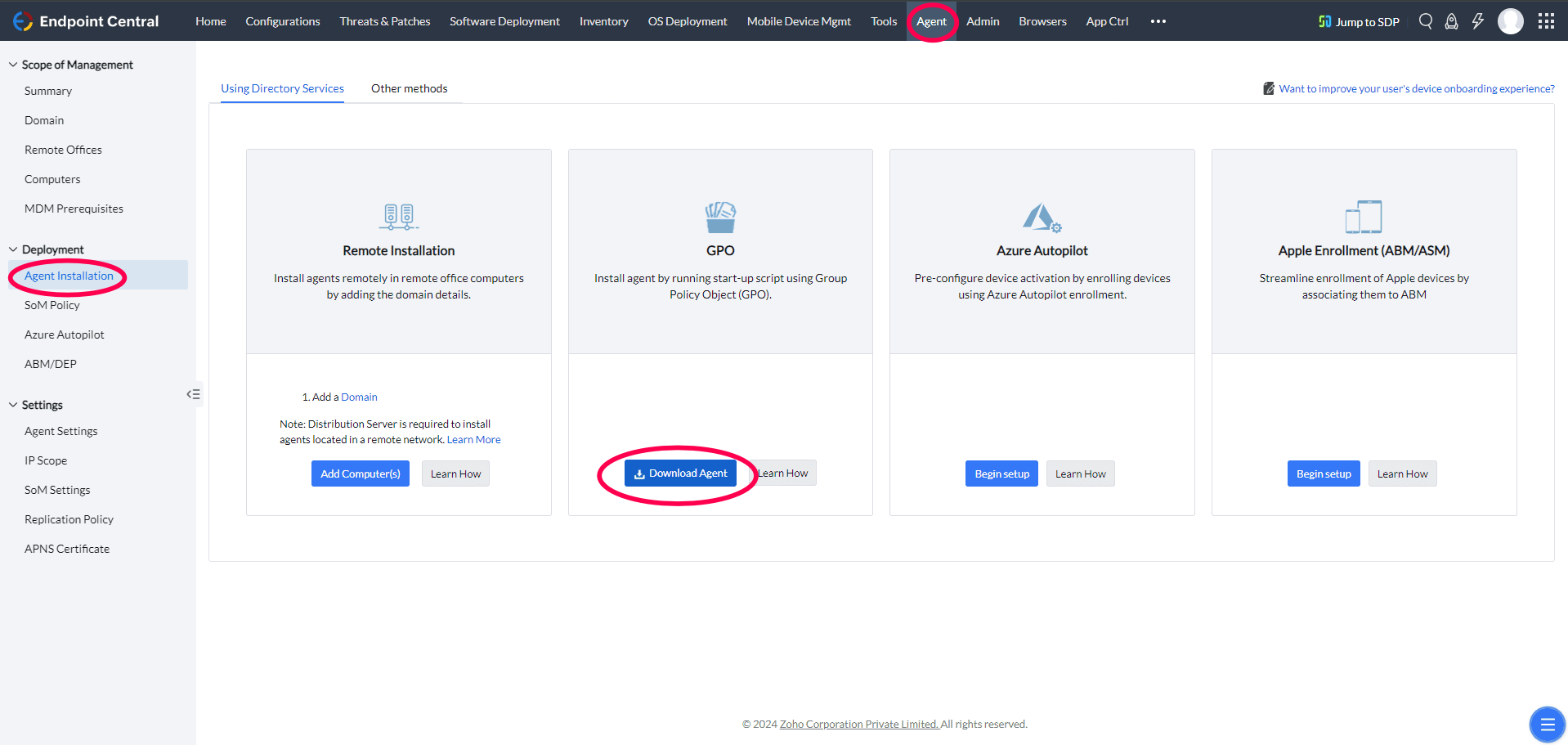Open IP Scope in the sidebar
Image resolution: width=1568 pixels, height=745 pixels.
coord(46,460)
